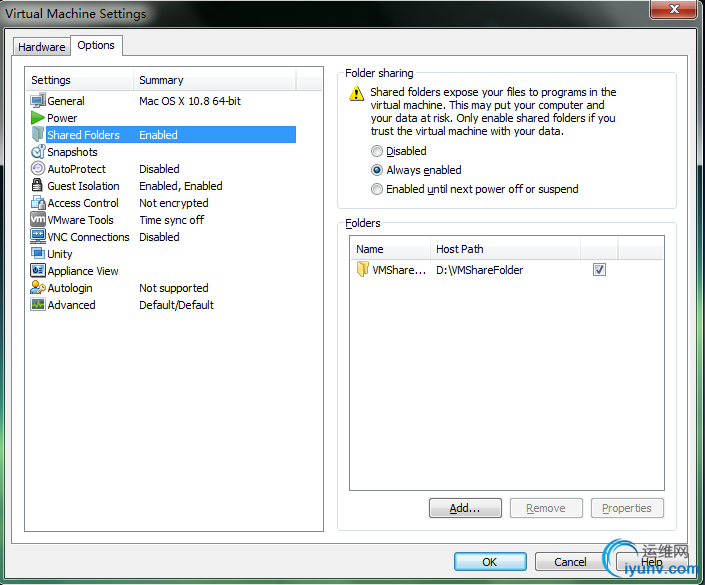The image size is (705, 585).
Task: Click the Shared Folders folder icon
Action: [x=38, y=134]
